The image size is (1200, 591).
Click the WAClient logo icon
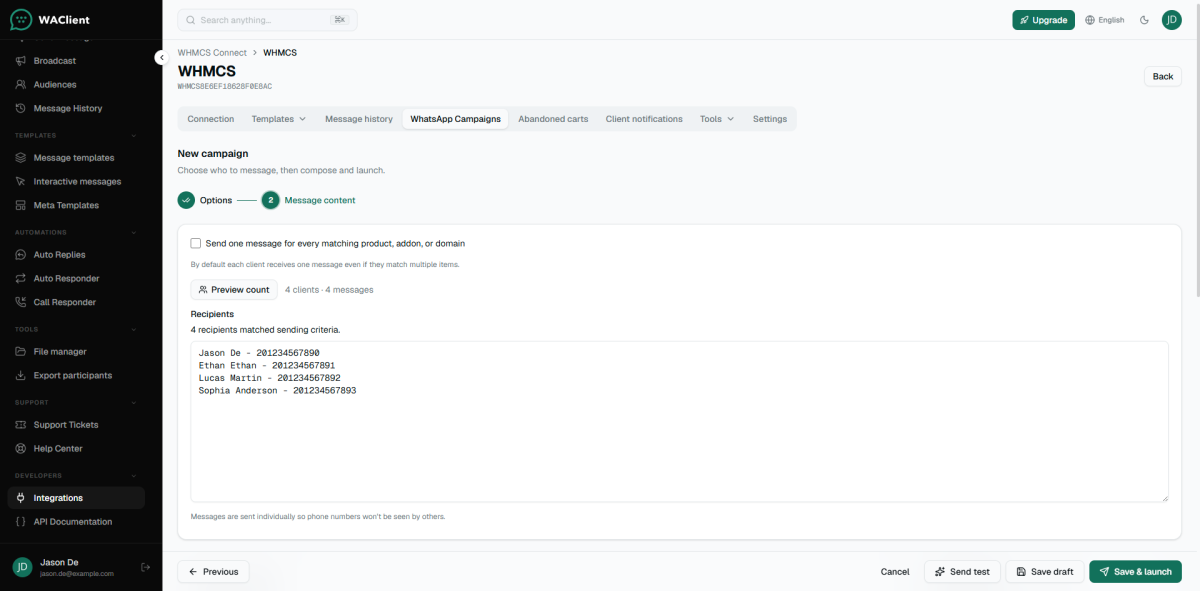pyautogui.click(x=21, y=19)
